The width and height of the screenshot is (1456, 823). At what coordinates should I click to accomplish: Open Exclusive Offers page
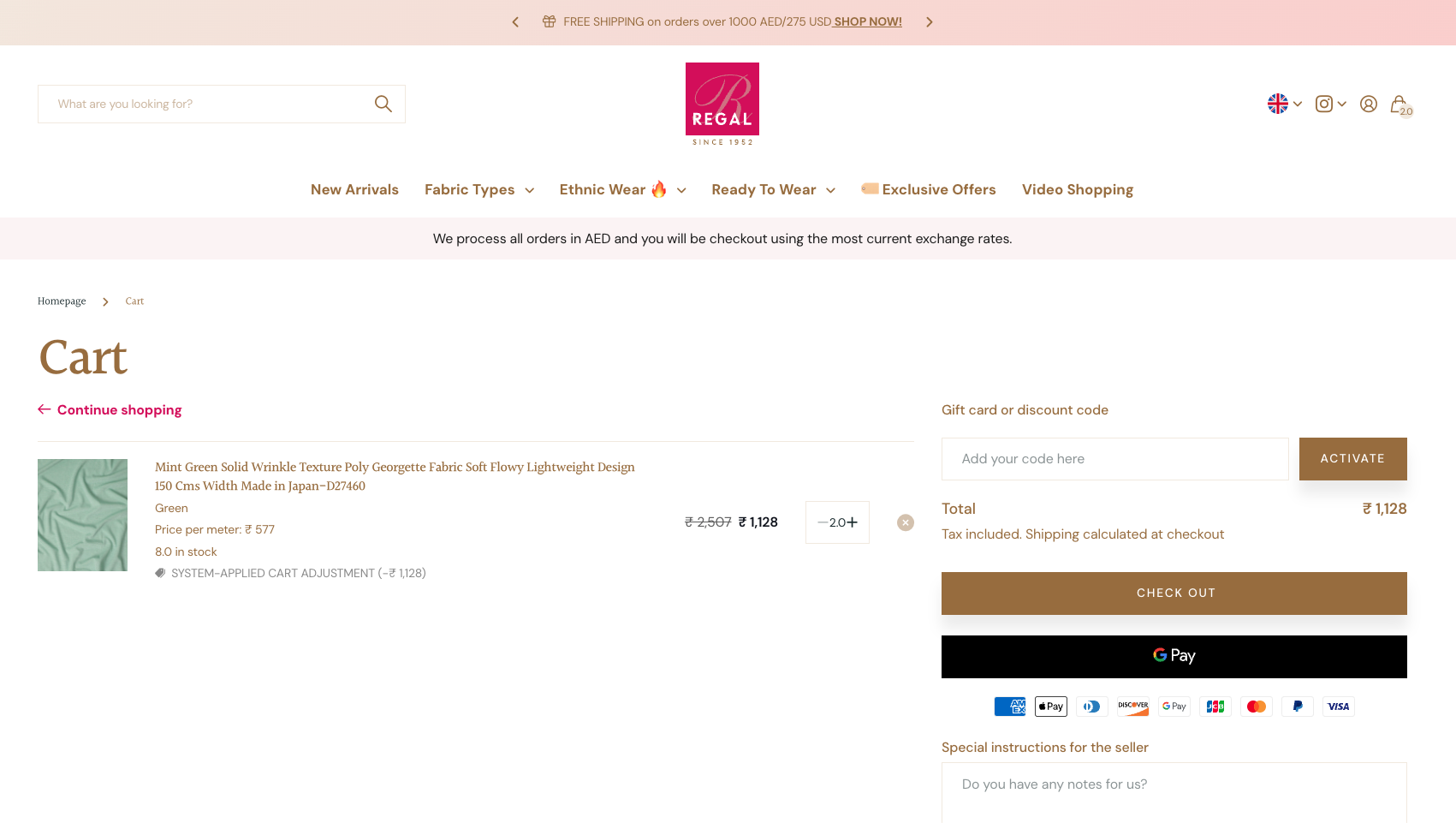tap(929, 190)
